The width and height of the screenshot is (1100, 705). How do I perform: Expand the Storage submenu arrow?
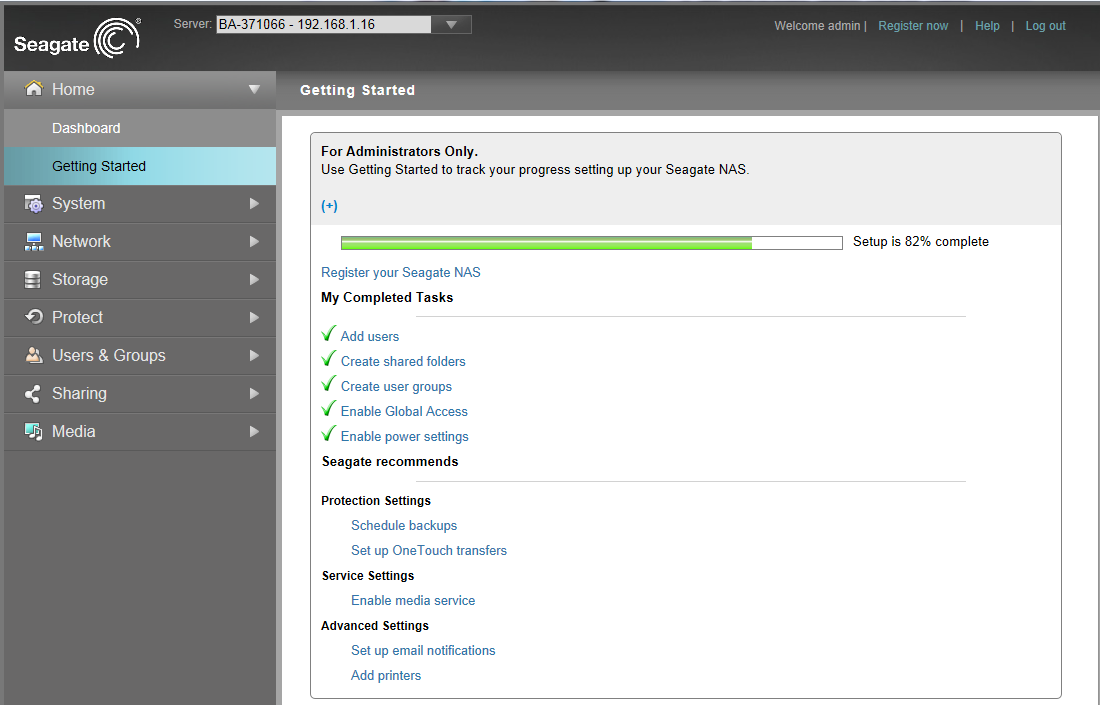pyautogui.click(x=254, y=279)
